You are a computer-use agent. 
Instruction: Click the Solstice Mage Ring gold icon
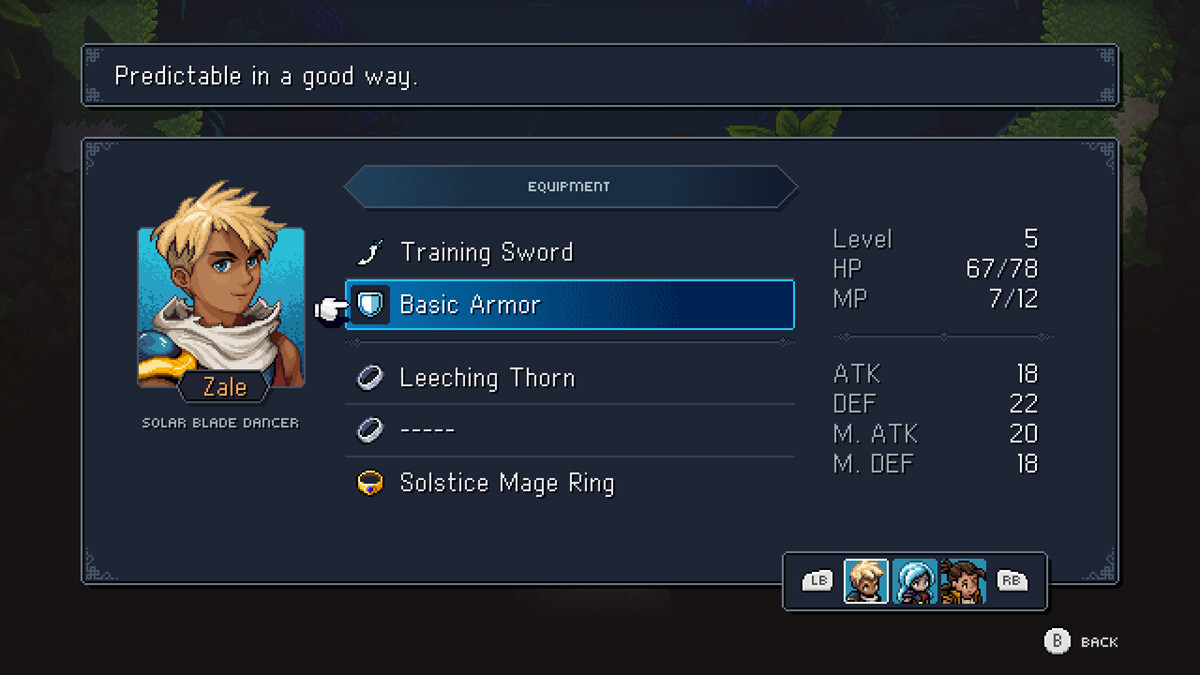coord(370,483)
